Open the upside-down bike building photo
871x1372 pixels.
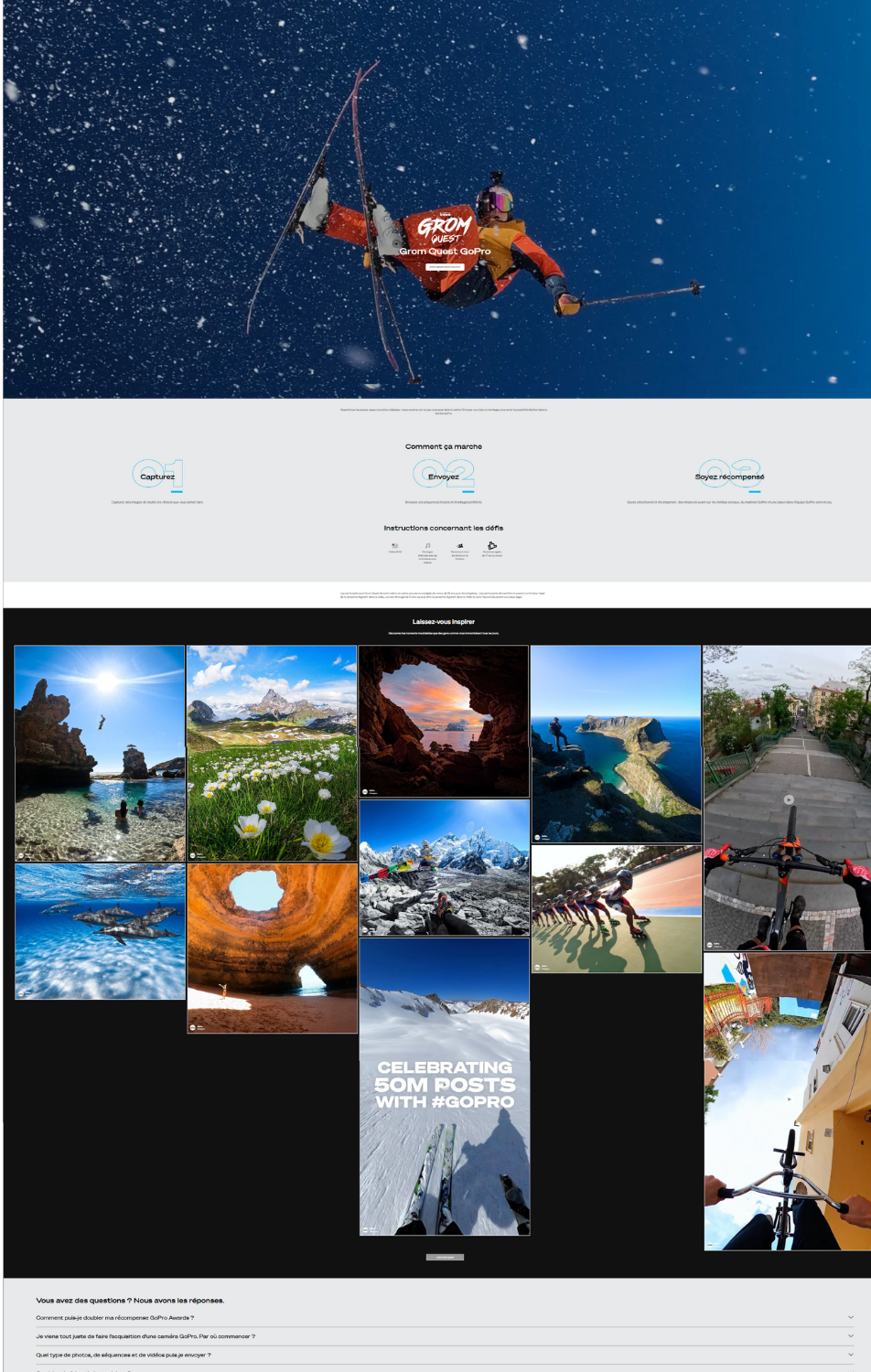click(x=787, y=1101)
